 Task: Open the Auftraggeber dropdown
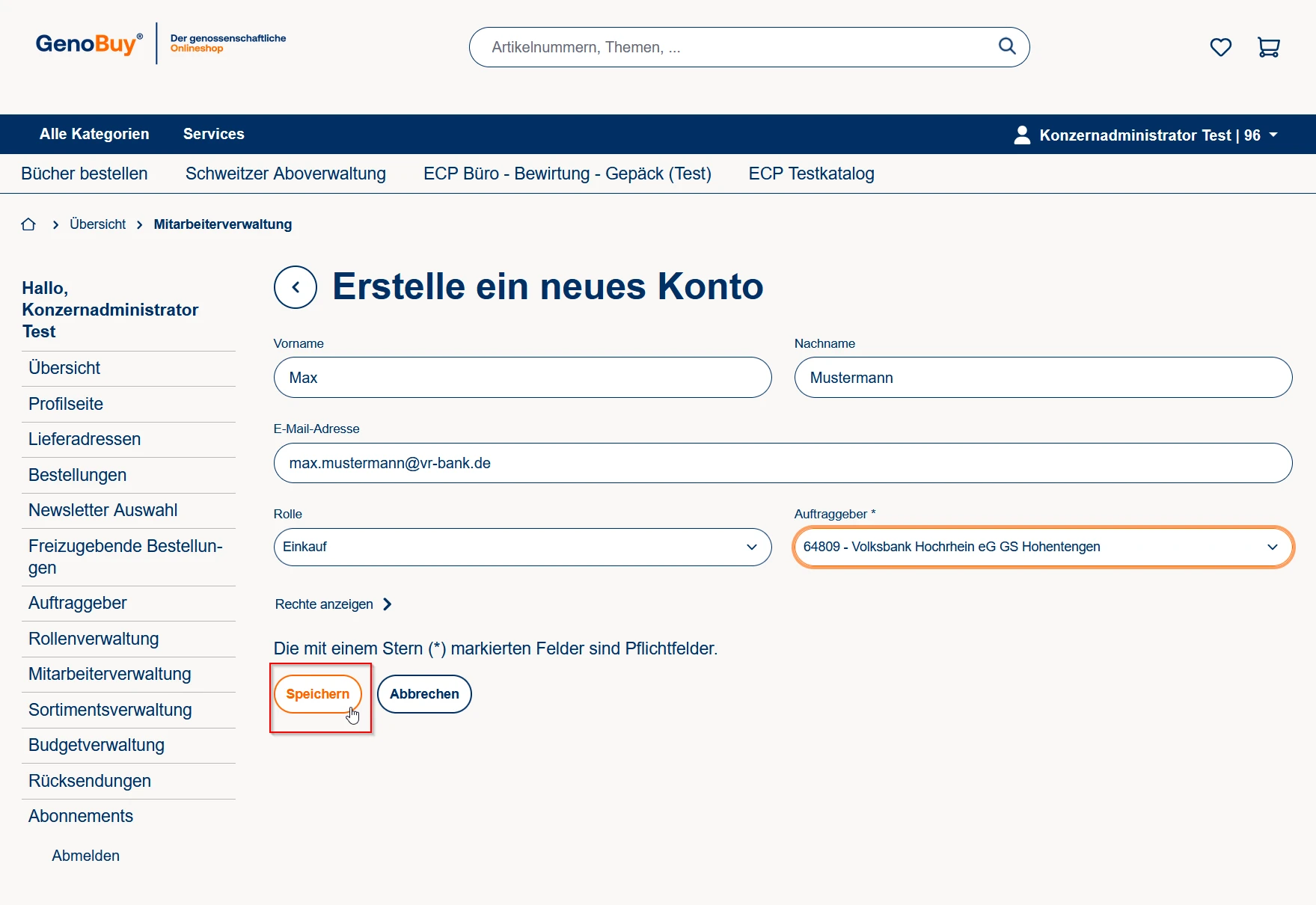(x=1042, y=547)
